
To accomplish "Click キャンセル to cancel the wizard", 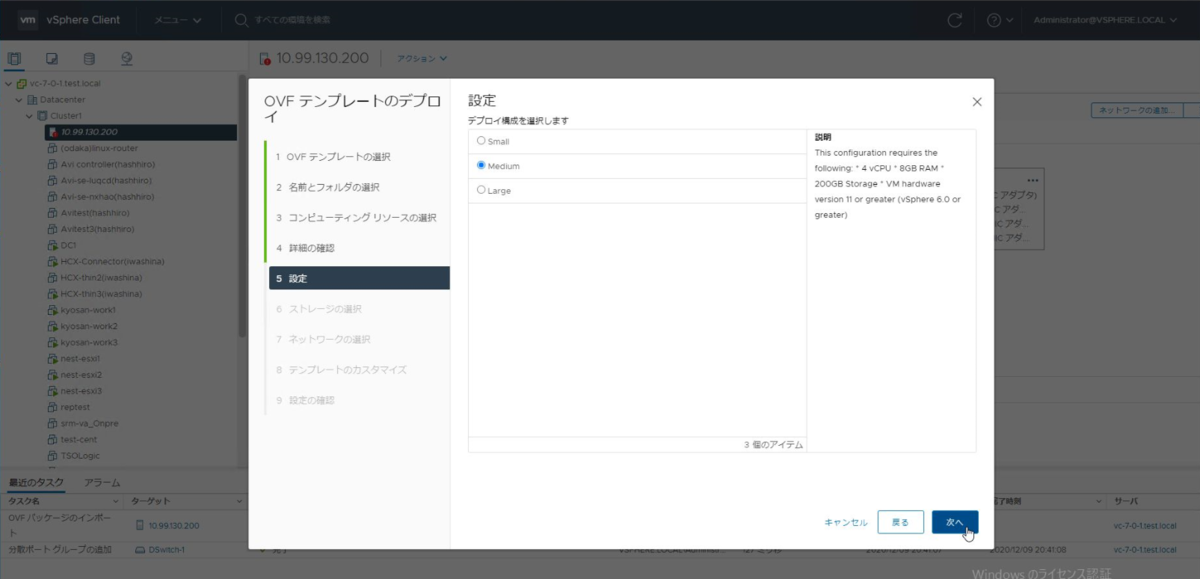I will (x=845, y=522).
